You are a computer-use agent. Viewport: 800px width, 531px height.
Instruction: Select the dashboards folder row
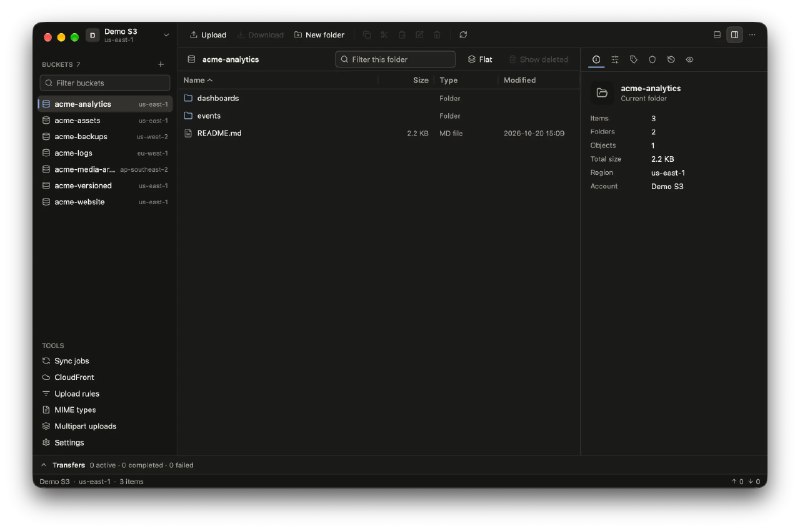point(379,98)
